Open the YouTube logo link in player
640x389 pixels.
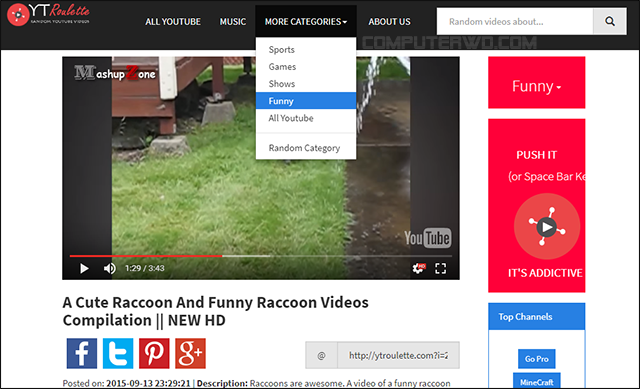(x=427, y=238)
